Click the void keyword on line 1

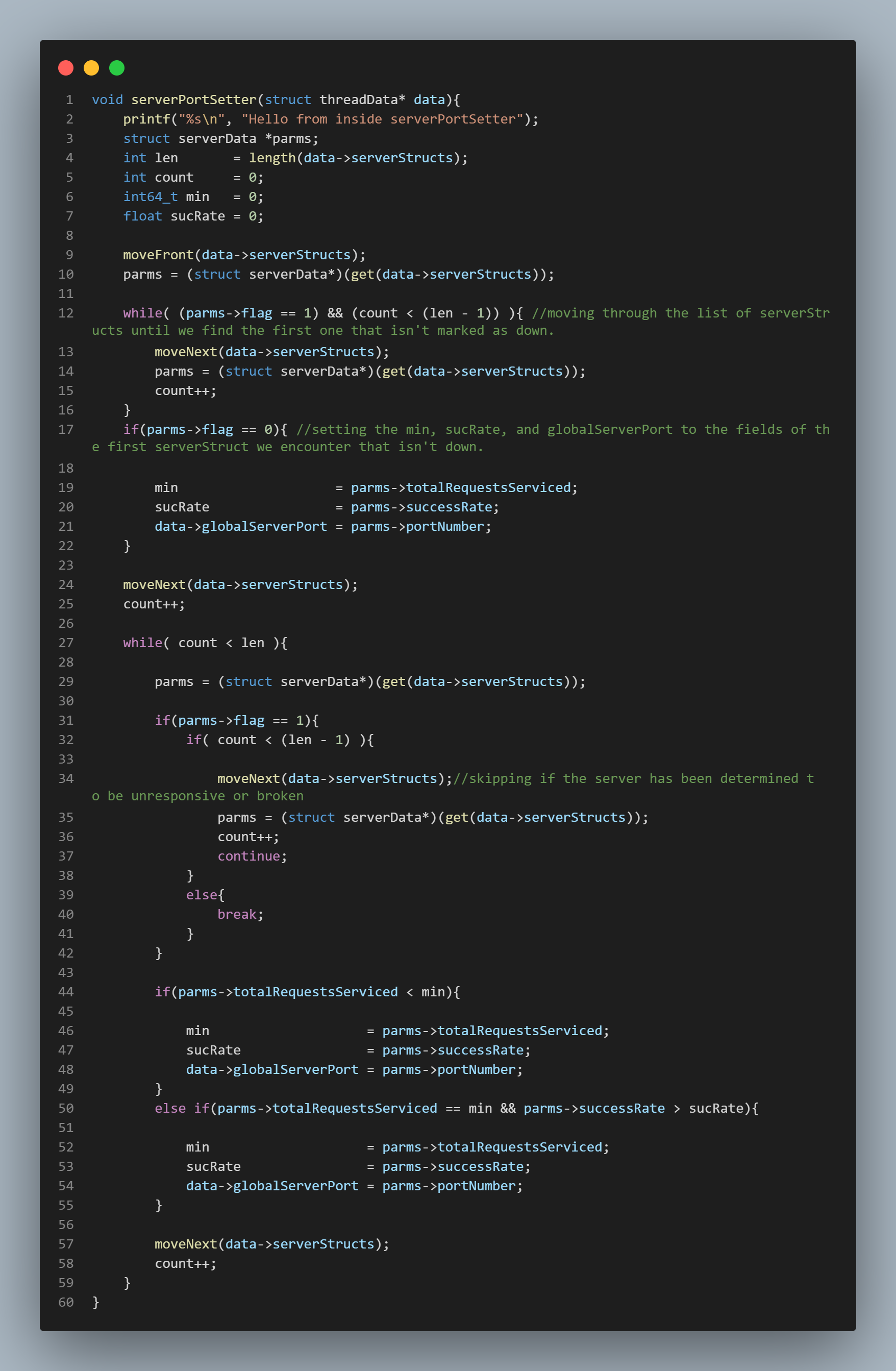tap(107, 100)
